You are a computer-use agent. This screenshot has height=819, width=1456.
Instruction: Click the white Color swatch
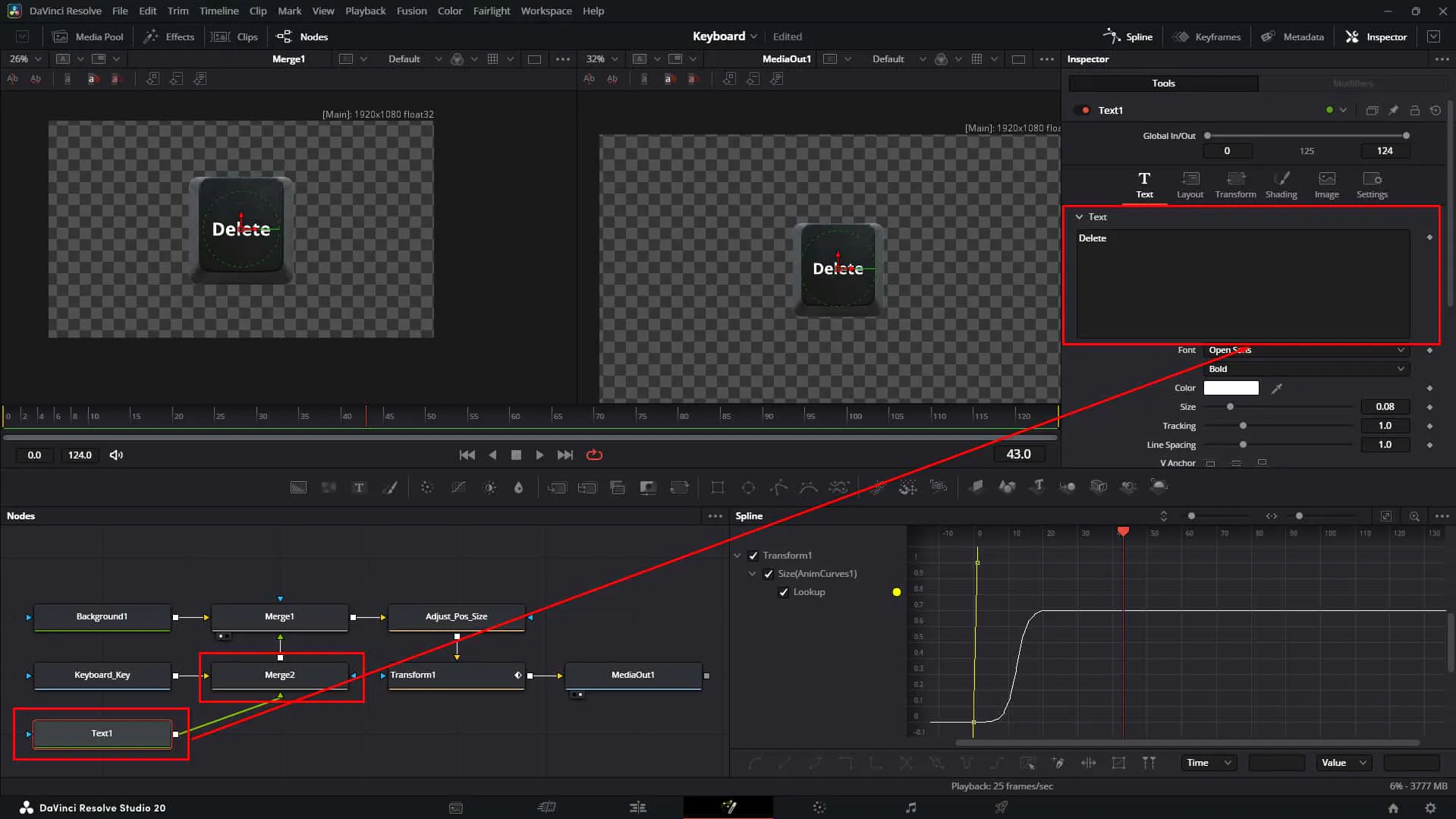coord(1231,388)
